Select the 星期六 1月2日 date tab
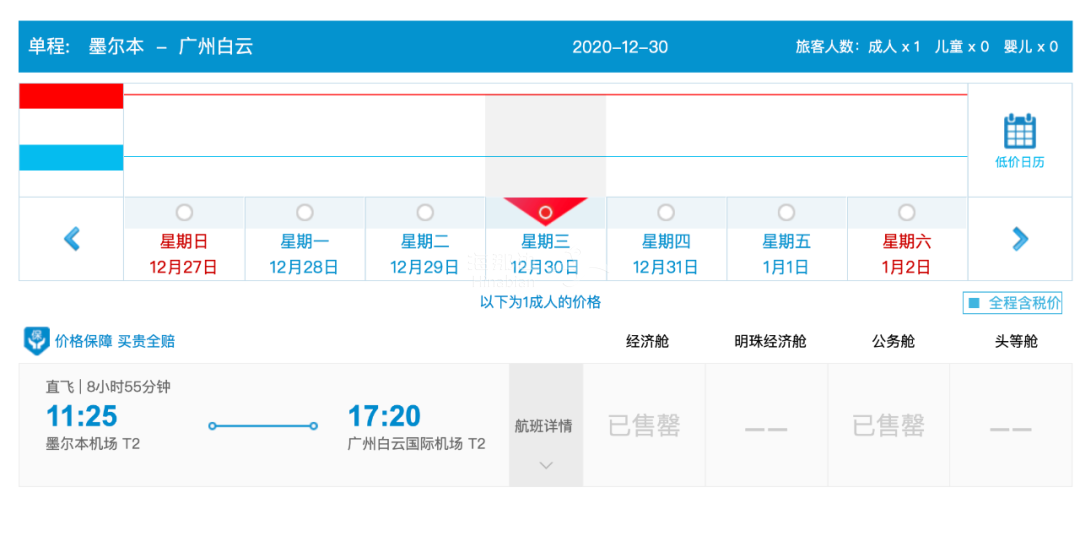This screenshot has width=1080, height=536. click(906, 254)
